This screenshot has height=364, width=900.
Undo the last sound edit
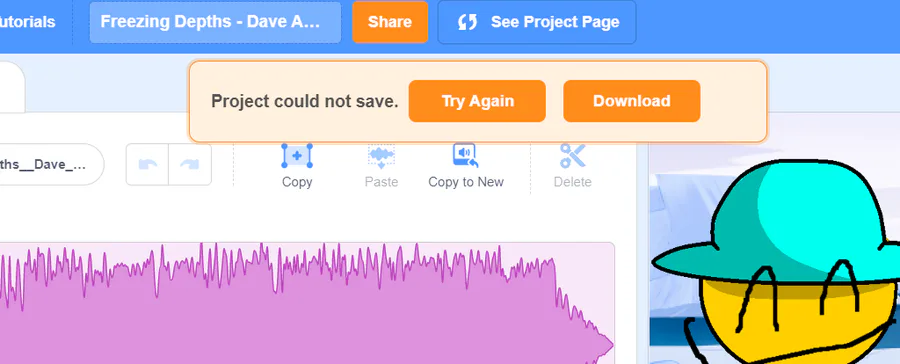(148, 165)
